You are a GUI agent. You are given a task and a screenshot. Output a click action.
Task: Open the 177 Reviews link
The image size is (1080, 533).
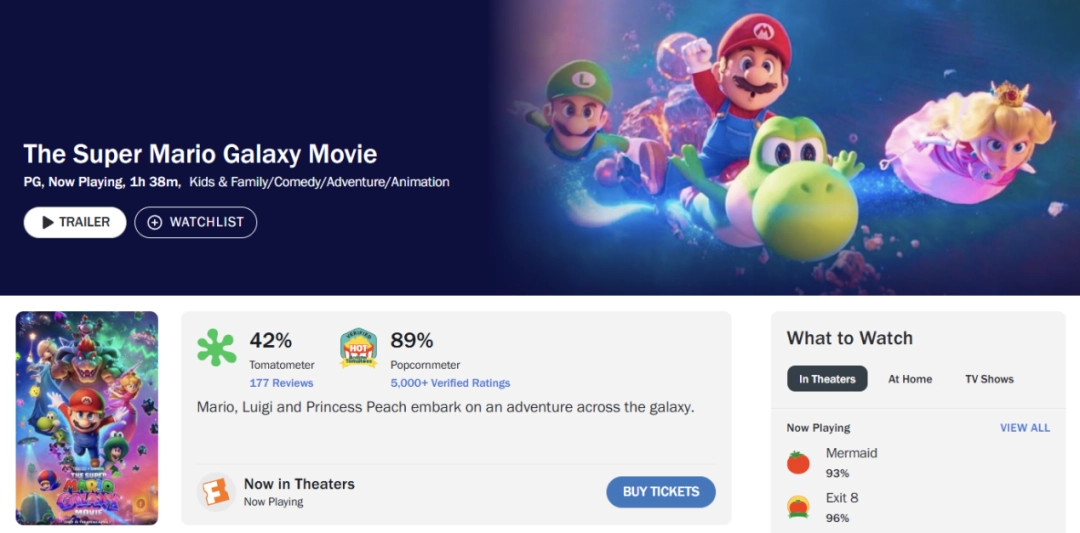coord(281,383)
